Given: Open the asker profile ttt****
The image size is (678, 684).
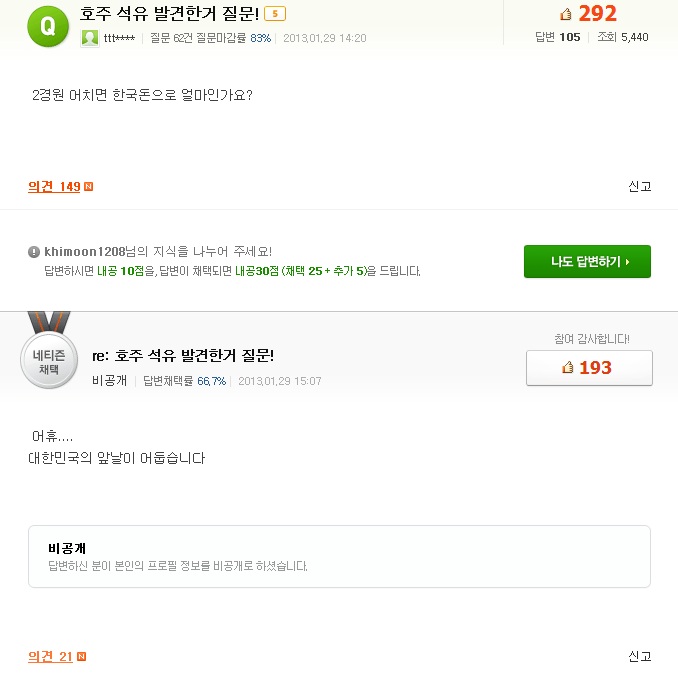Looking at the screenshot, I should pyautogui.click(x=119, y=38).
